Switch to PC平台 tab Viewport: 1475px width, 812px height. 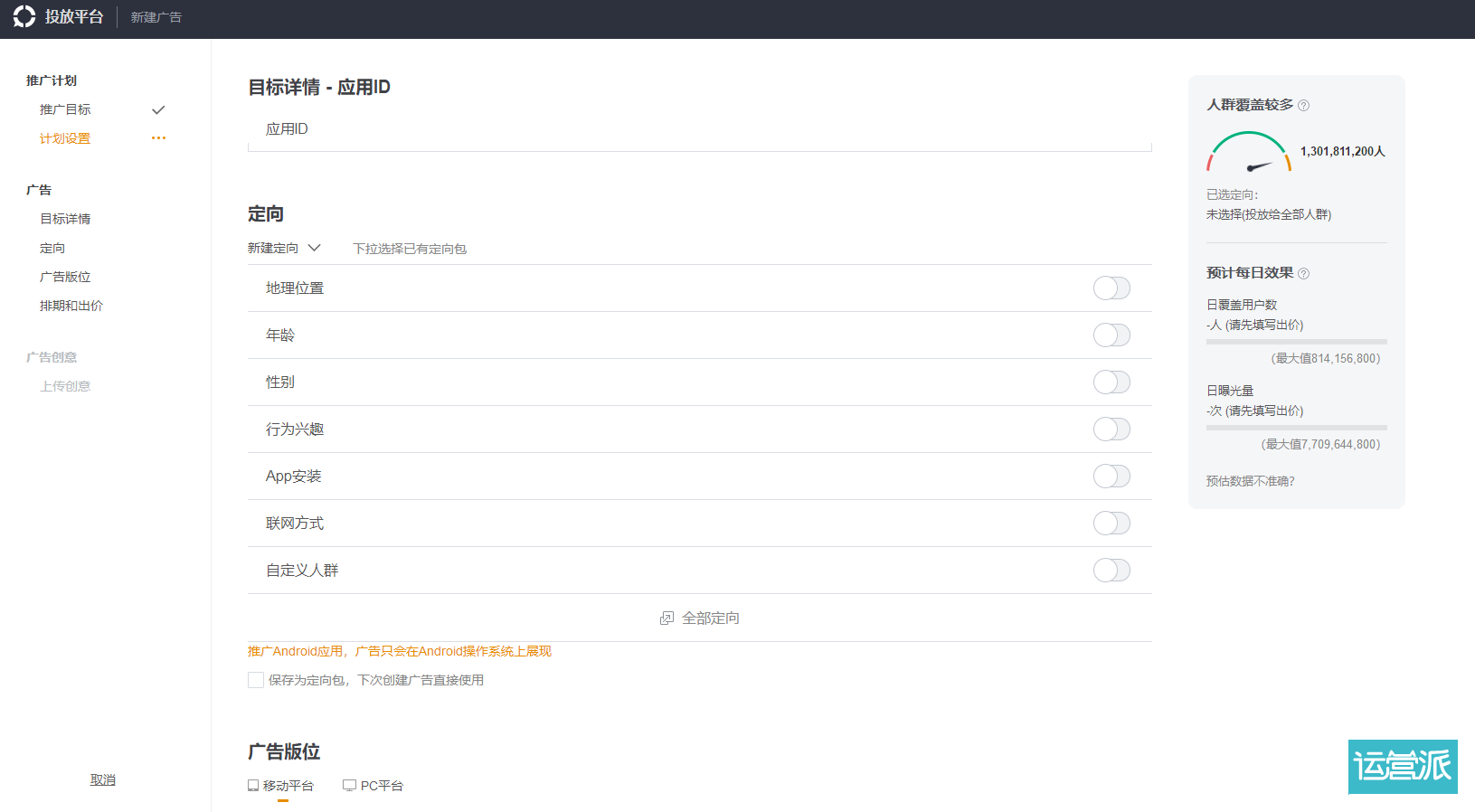click(373, 786)
